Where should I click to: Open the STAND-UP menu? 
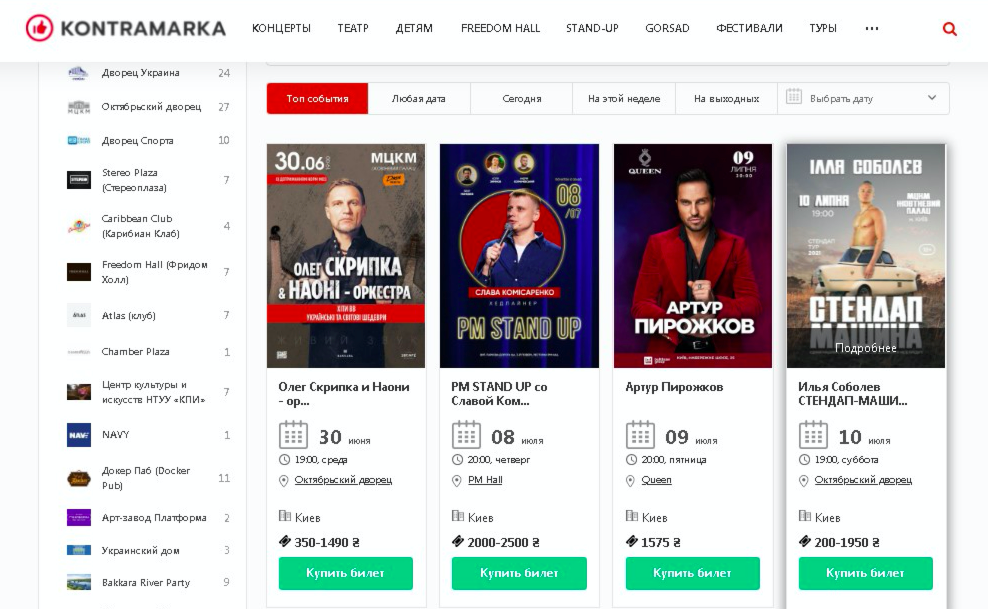[592, 29]
